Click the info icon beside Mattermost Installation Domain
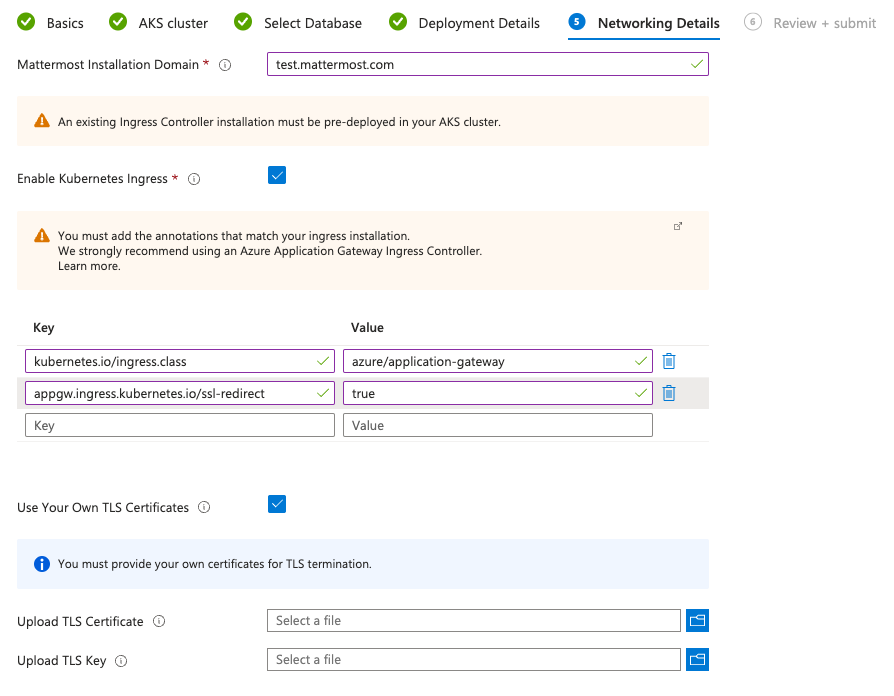894x696 pixels. click(224, 65)
